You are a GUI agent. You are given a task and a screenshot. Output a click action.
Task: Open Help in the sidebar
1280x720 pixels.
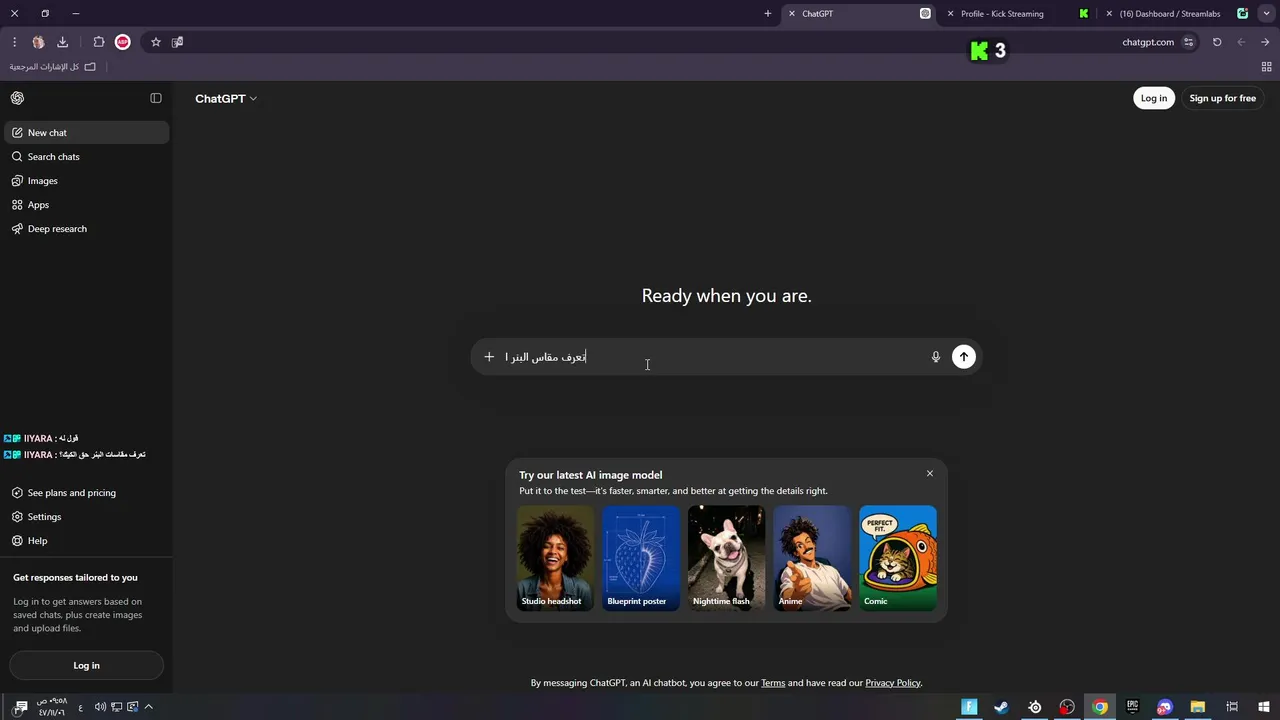pyautogui.click(x=87, y=540)
